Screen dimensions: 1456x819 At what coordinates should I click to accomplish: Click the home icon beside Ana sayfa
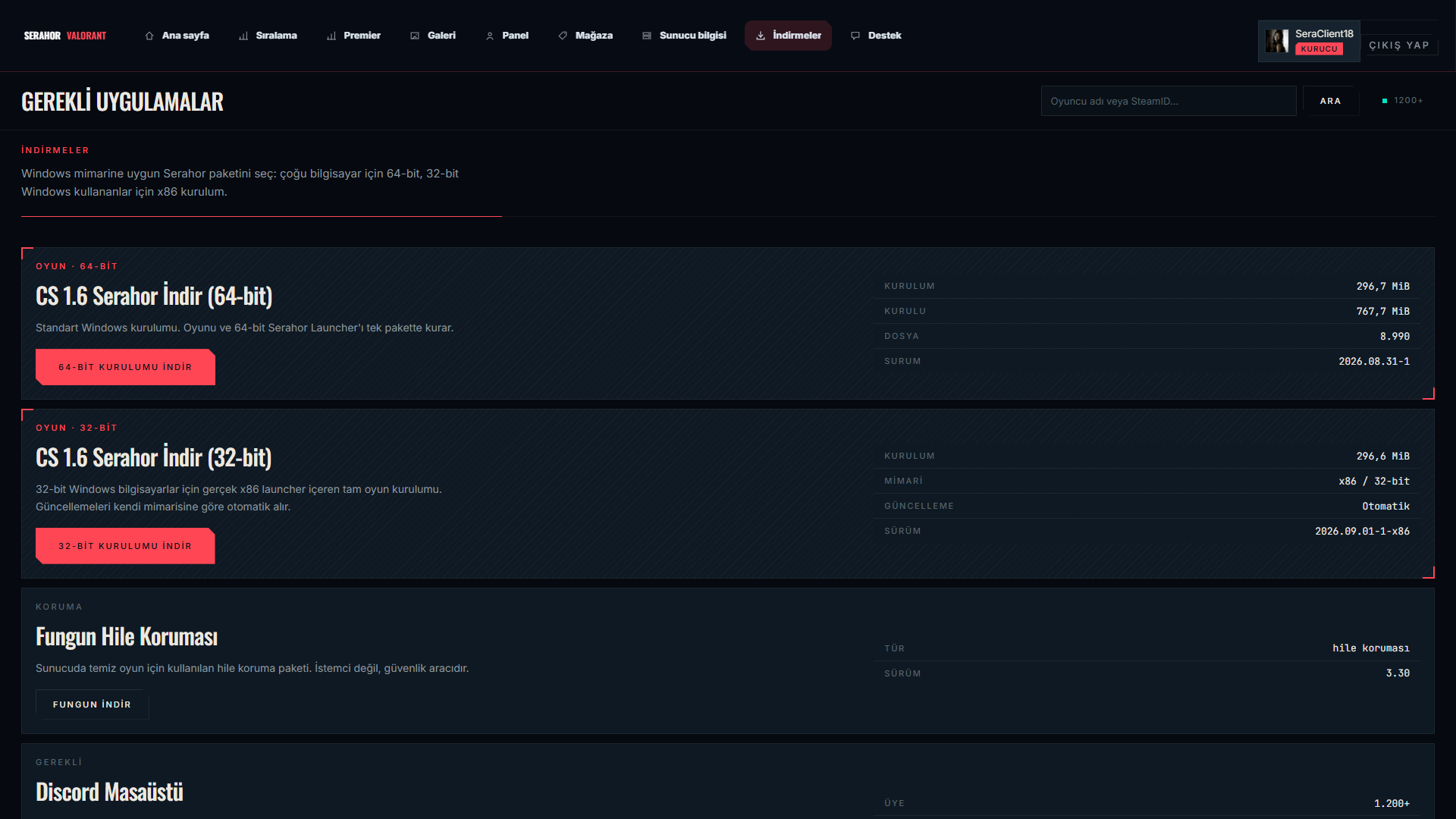[149, 36]
